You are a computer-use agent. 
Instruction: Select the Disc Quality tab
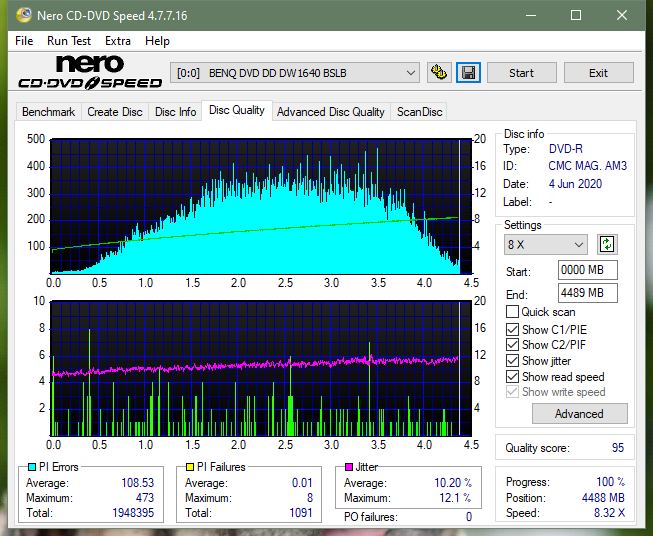click(237, 110)
